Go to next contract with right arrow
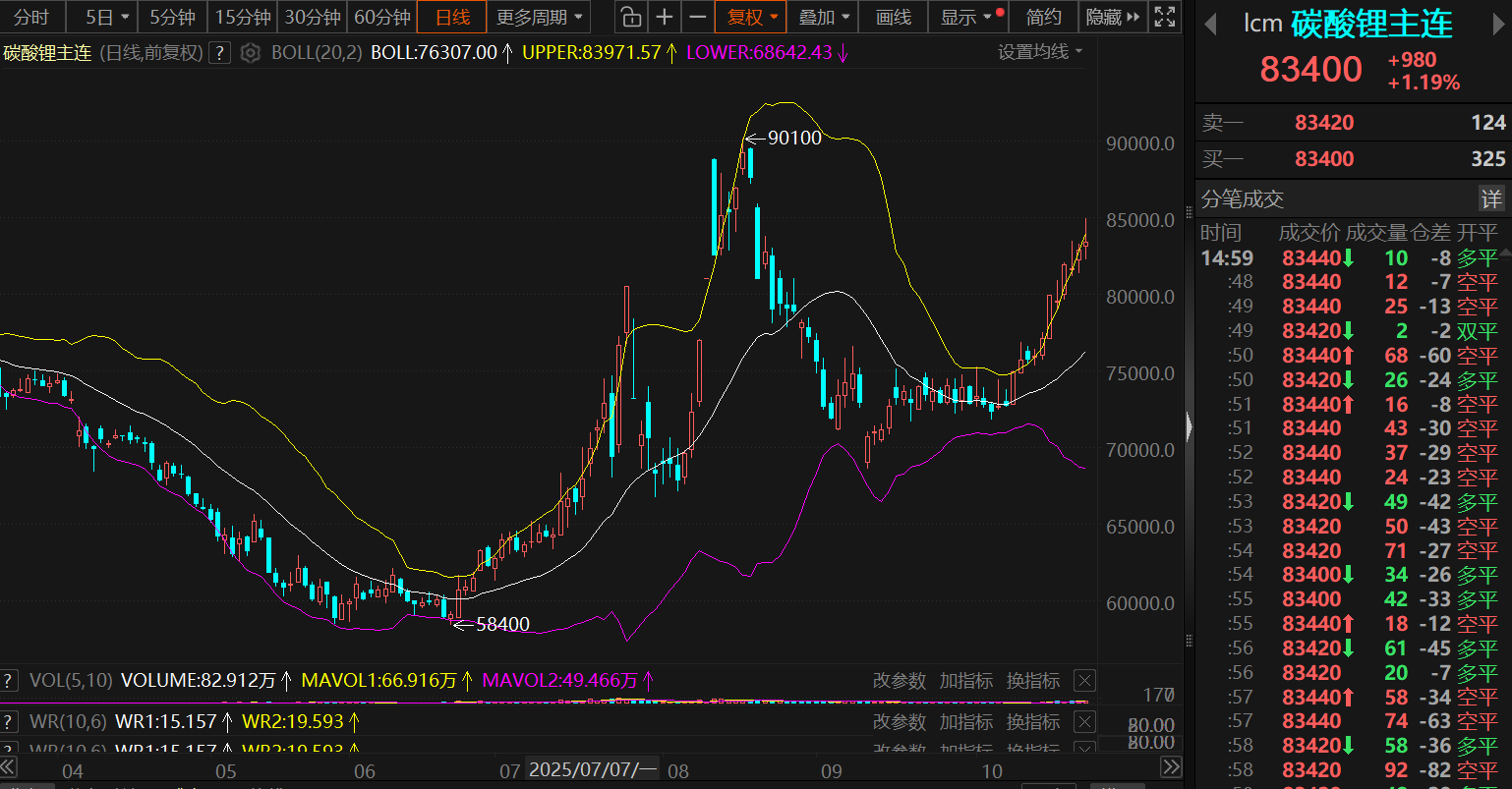This screenshot has width=1512, height=789. [1495, 24]
